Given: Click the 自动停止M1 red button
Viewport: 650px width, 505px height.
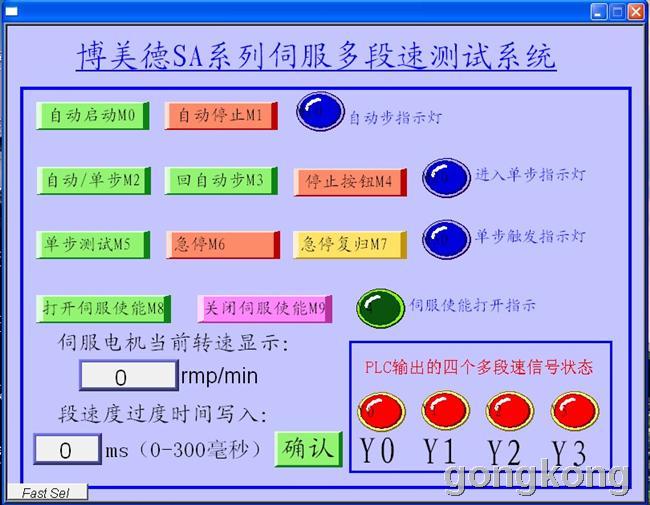Looking at the screenshot, I should click(x=221, y=116).
